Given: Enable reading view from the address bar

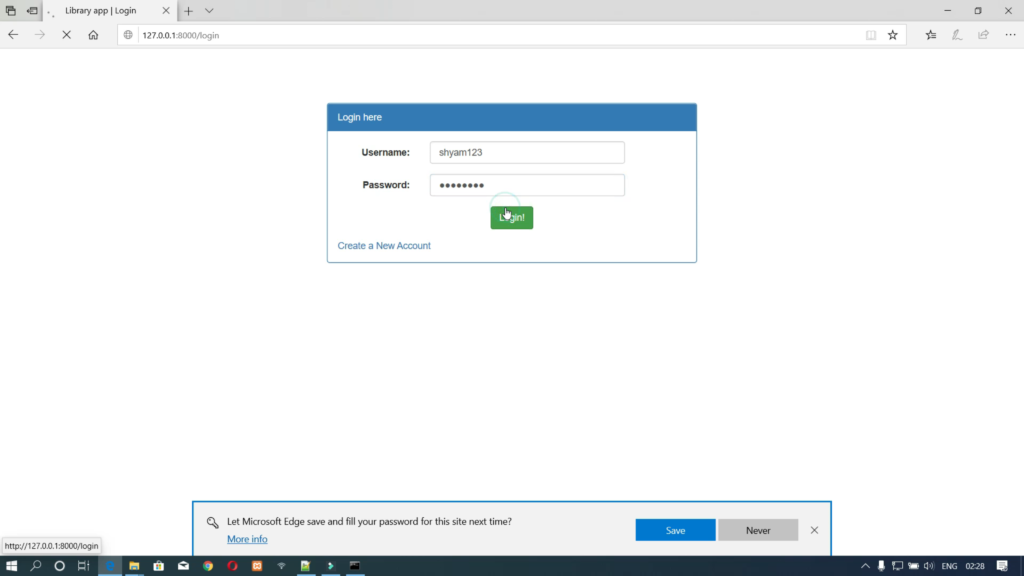Looking at the screenshot, I should [869, 34].
